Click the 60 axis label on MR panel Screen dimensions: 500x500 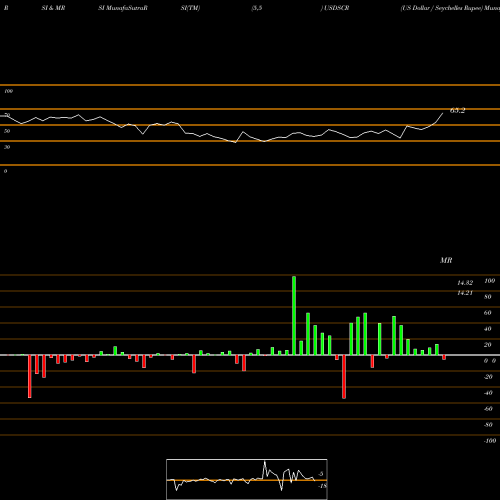point(488,313)
